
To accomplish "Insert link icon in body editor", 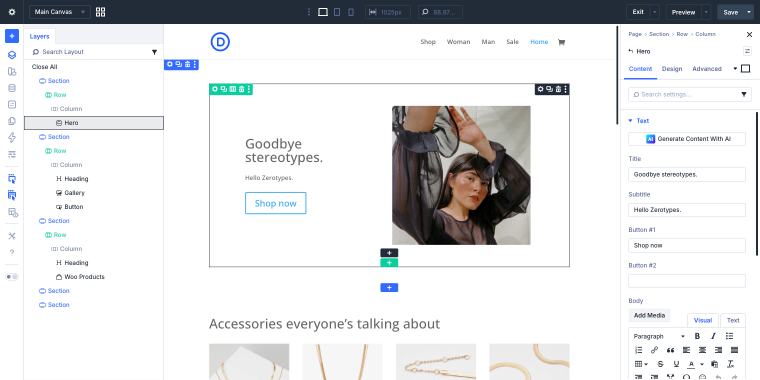I will 654,350.
